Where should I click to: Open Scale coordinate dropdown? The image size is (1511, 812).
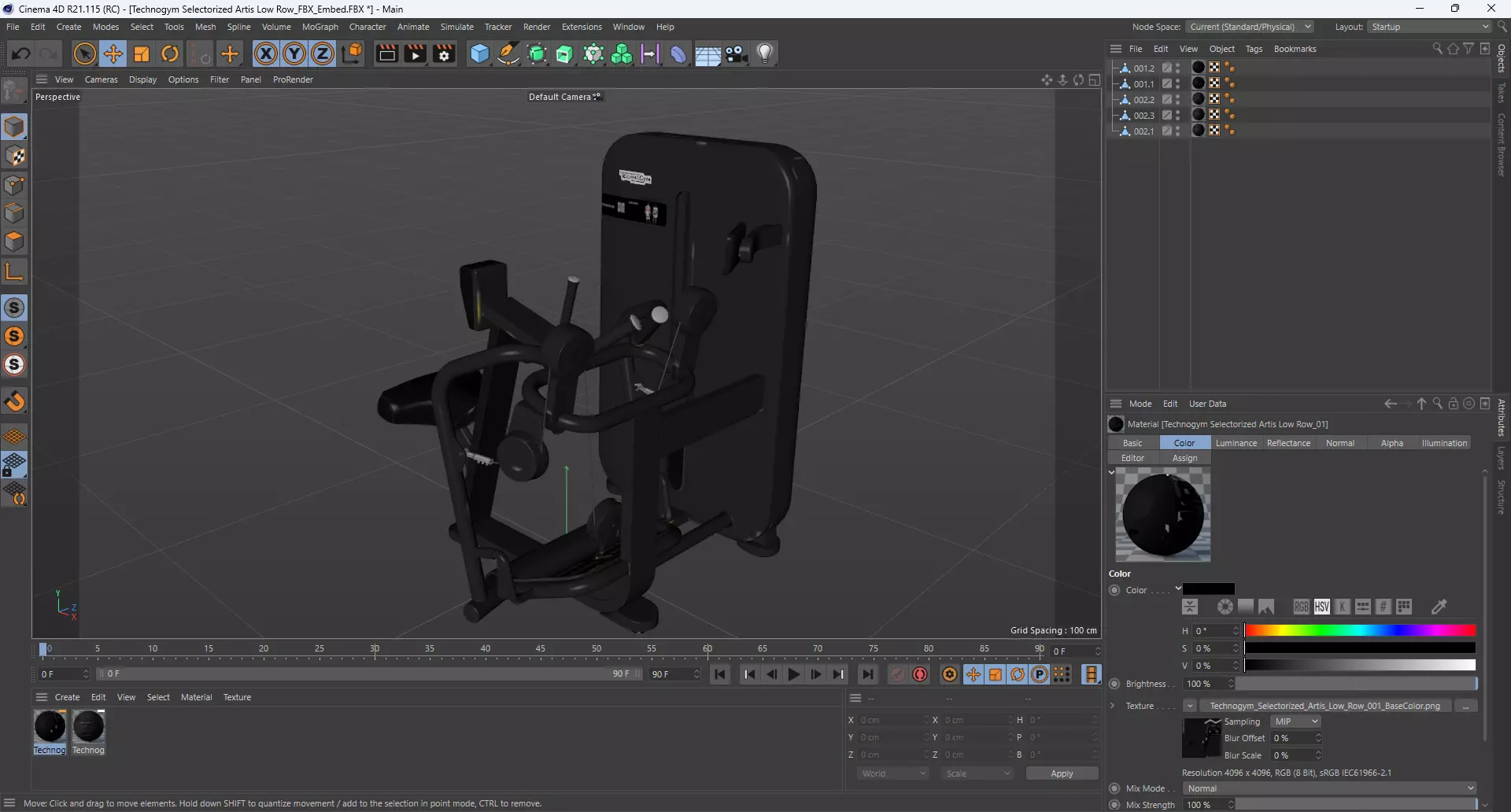pos(977,773)
